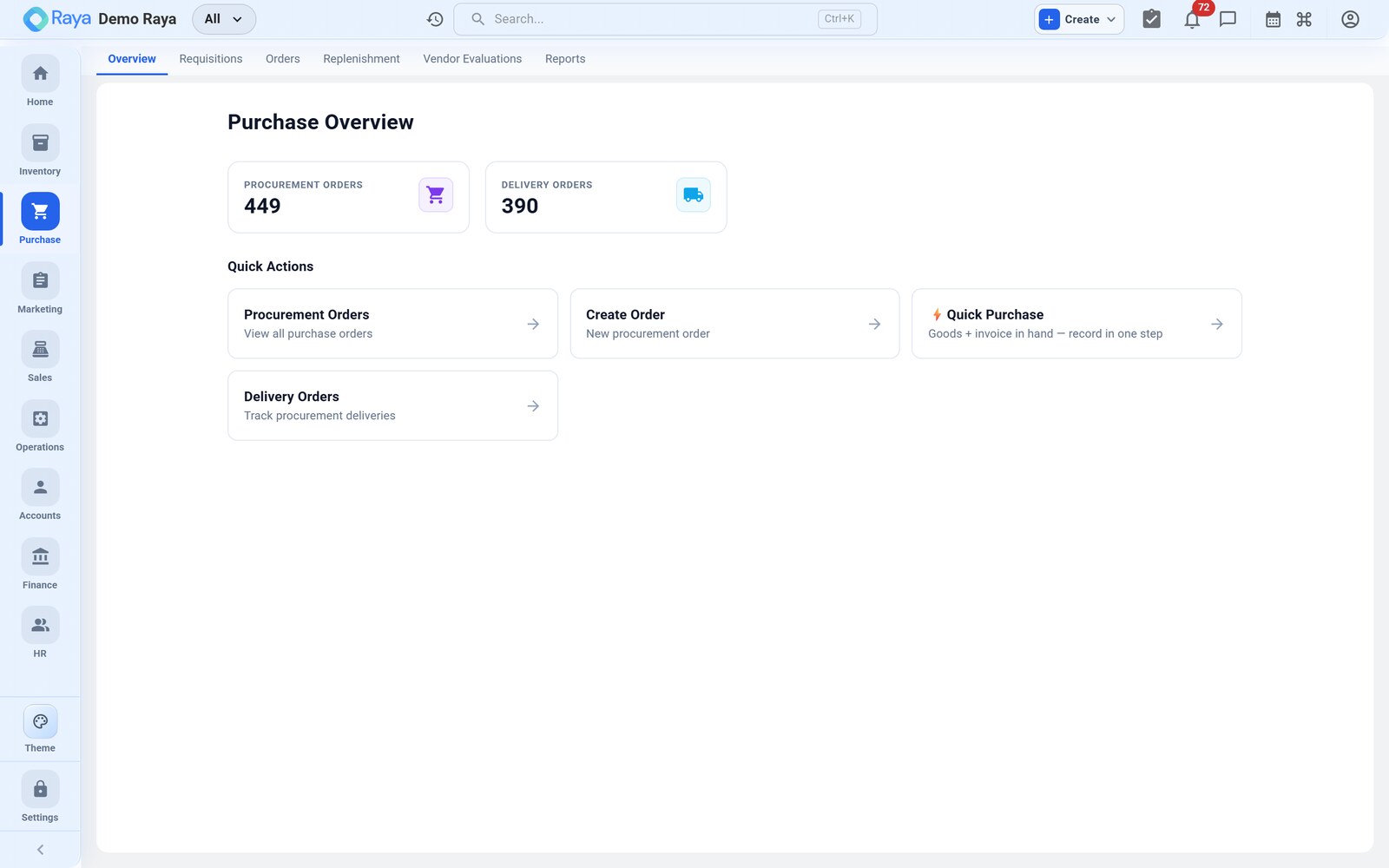Open the command shortcuts icon
Image resolution: width=1389 pixels, height=868 pixels.
1304,19
